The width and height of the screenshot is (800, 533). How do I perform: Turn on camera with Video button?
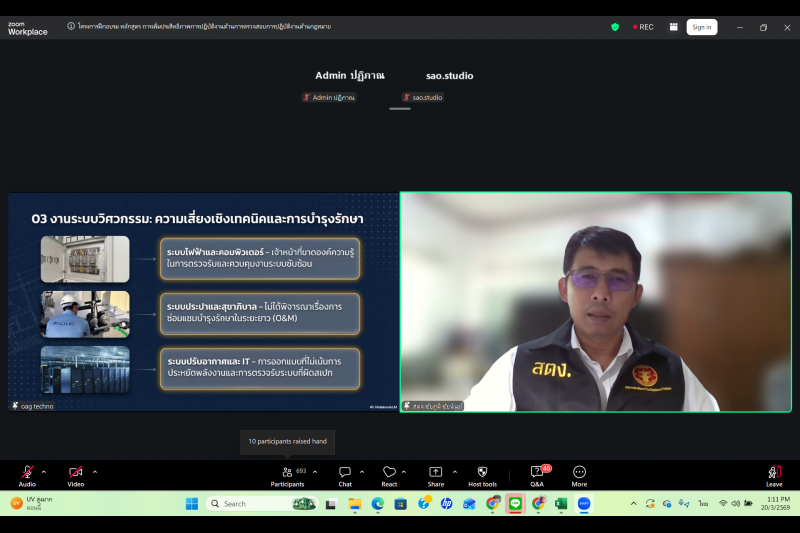[75, 474]
